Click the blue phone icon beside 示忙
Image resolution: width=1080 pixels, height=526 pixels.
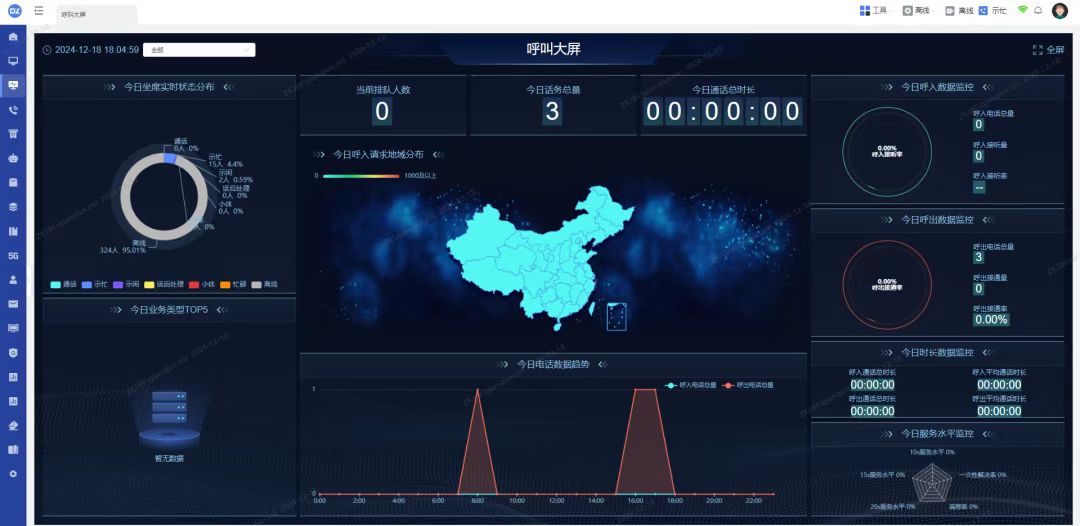983,10
